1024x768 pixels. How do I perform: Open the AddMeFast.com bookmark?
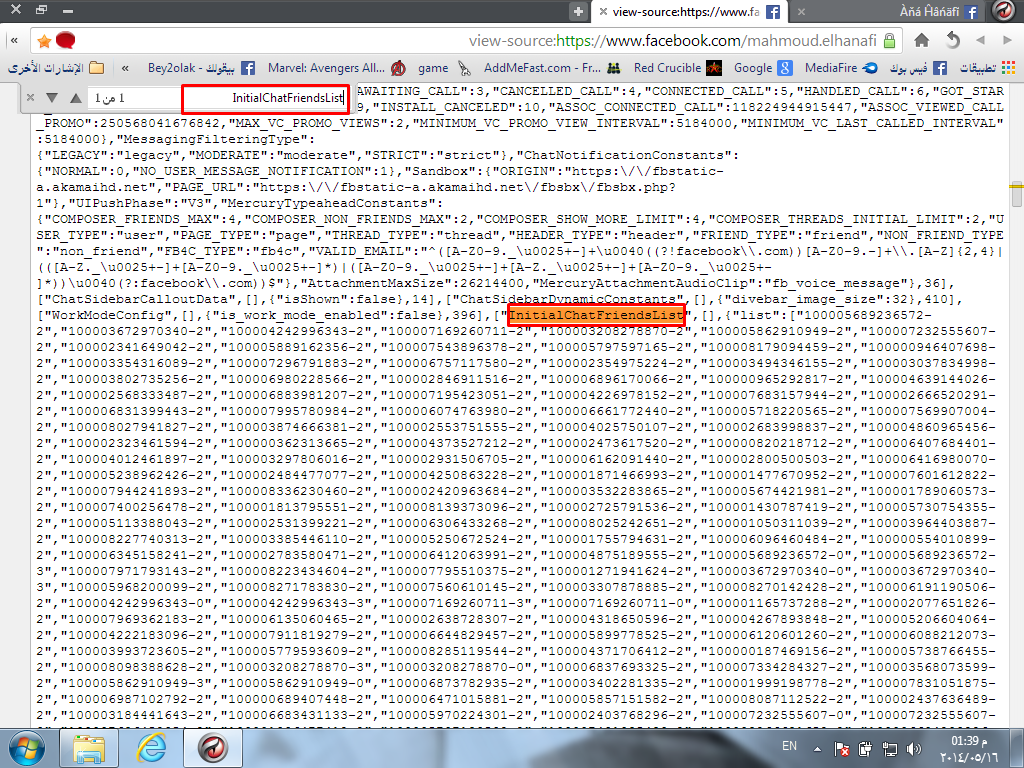tap(552, 67)
